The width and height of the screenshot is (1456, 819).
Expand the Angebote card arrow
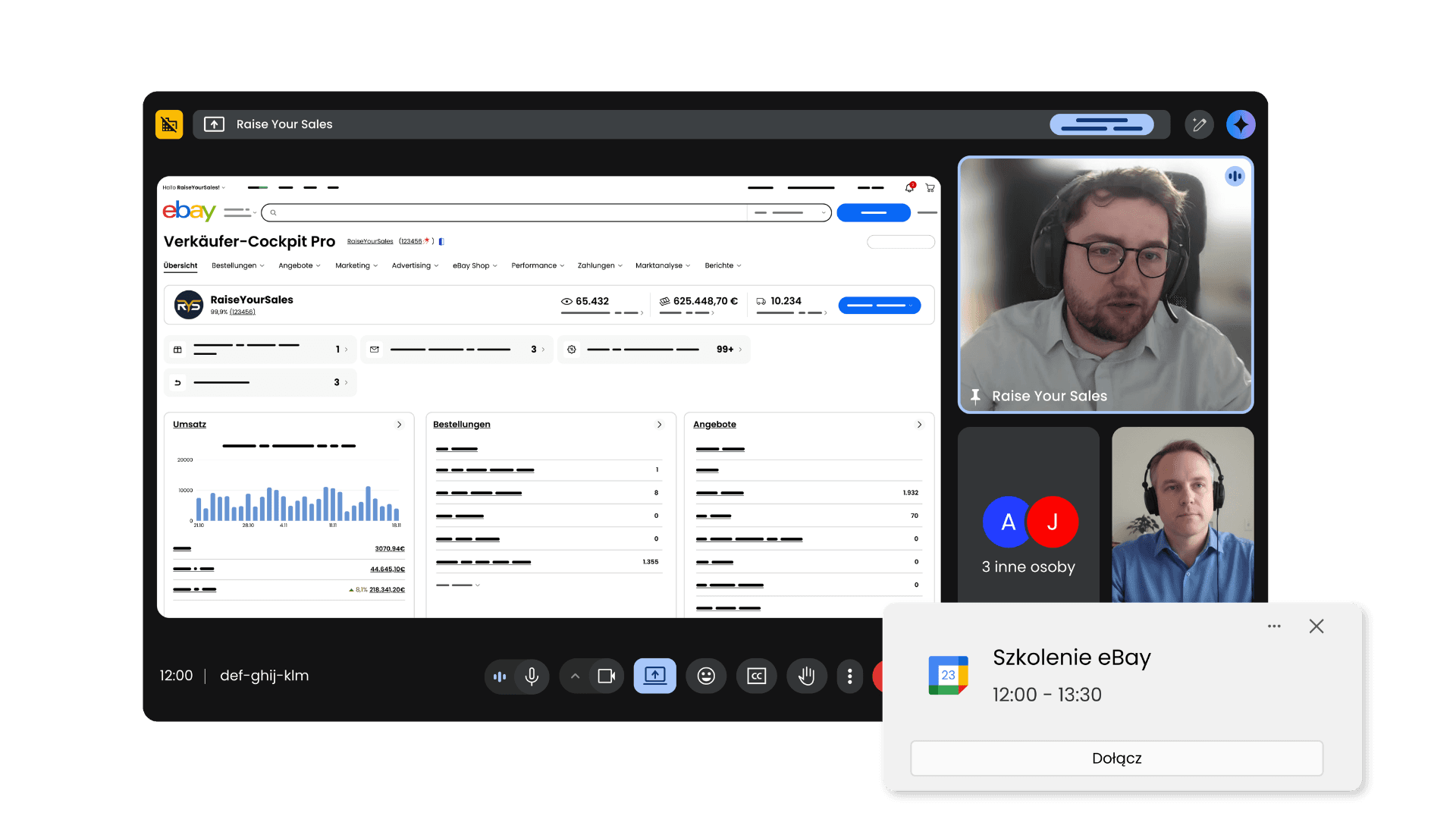(x=920, y=425)
